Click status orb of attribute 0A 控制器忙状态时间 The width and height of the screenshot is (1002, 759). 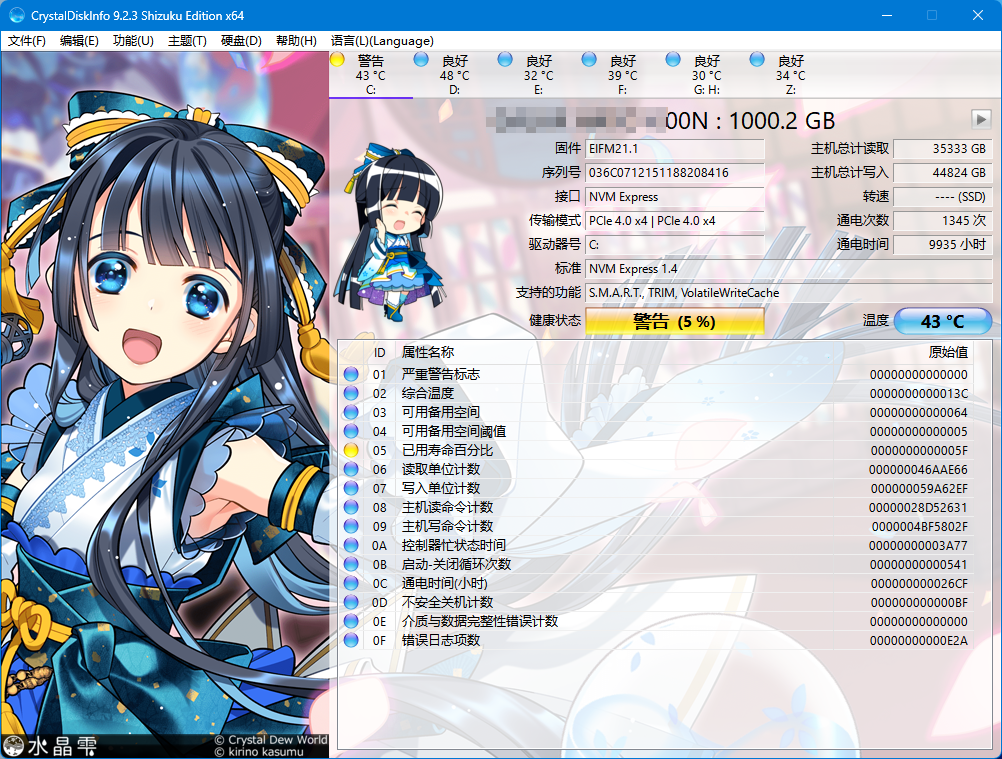[351, 546]
